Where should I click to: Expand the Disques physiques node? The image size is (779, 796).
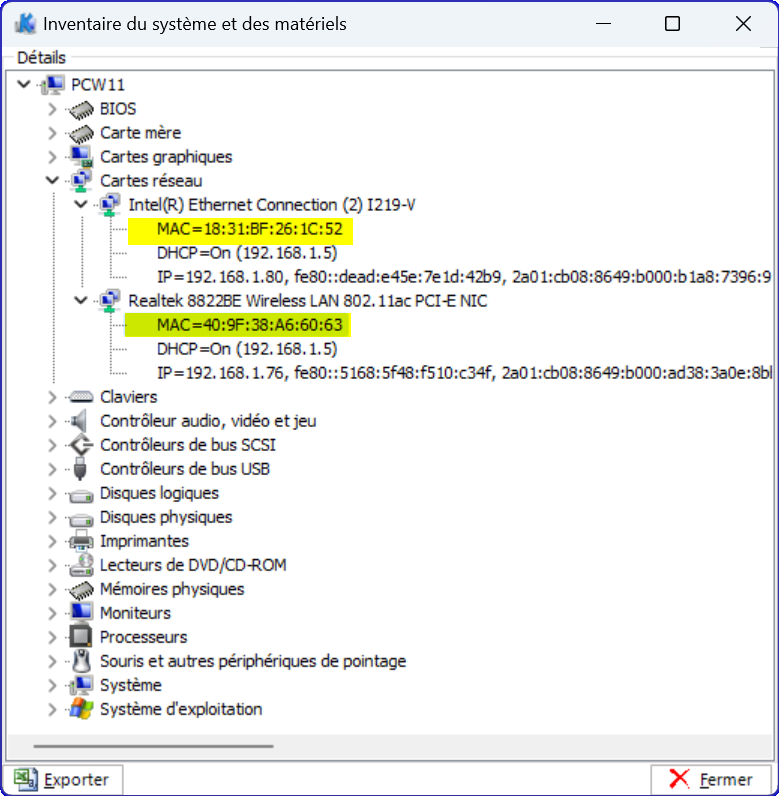click(53, 517)
